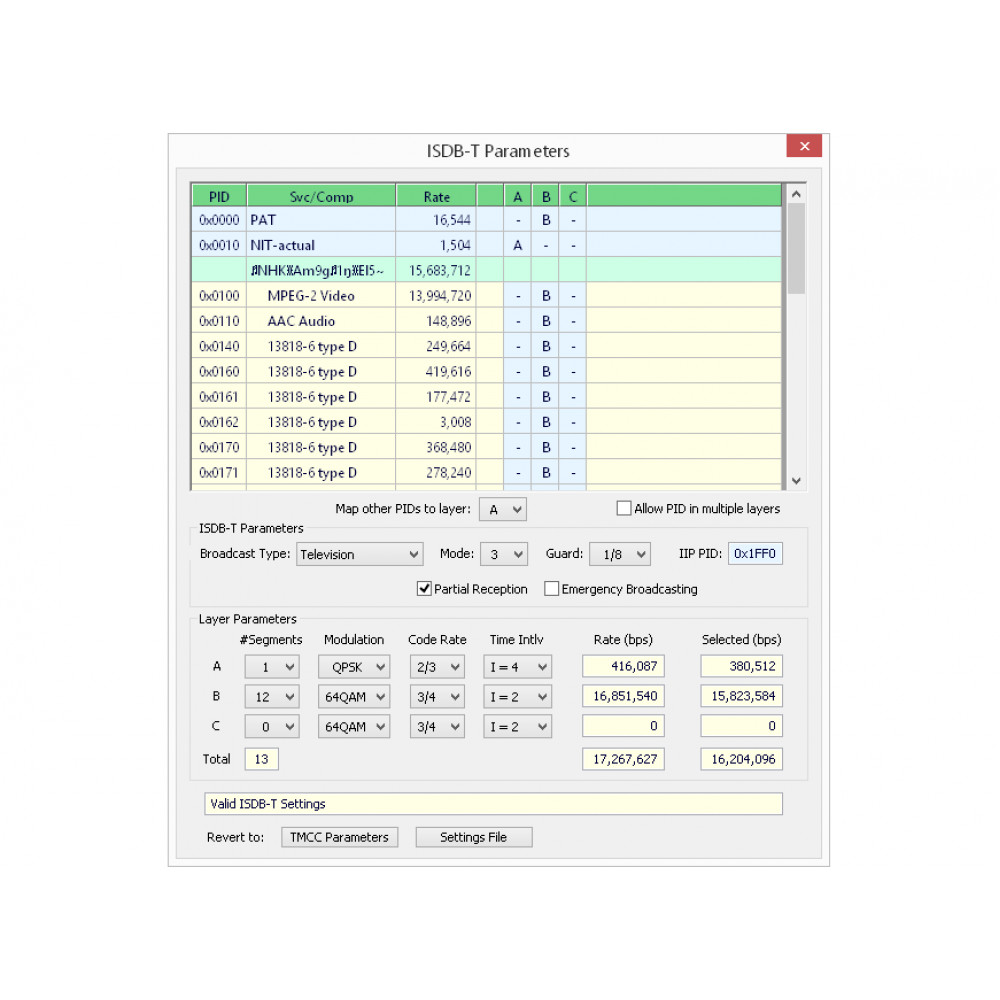Enable Allow PID in multiple layers

(625, 509)
